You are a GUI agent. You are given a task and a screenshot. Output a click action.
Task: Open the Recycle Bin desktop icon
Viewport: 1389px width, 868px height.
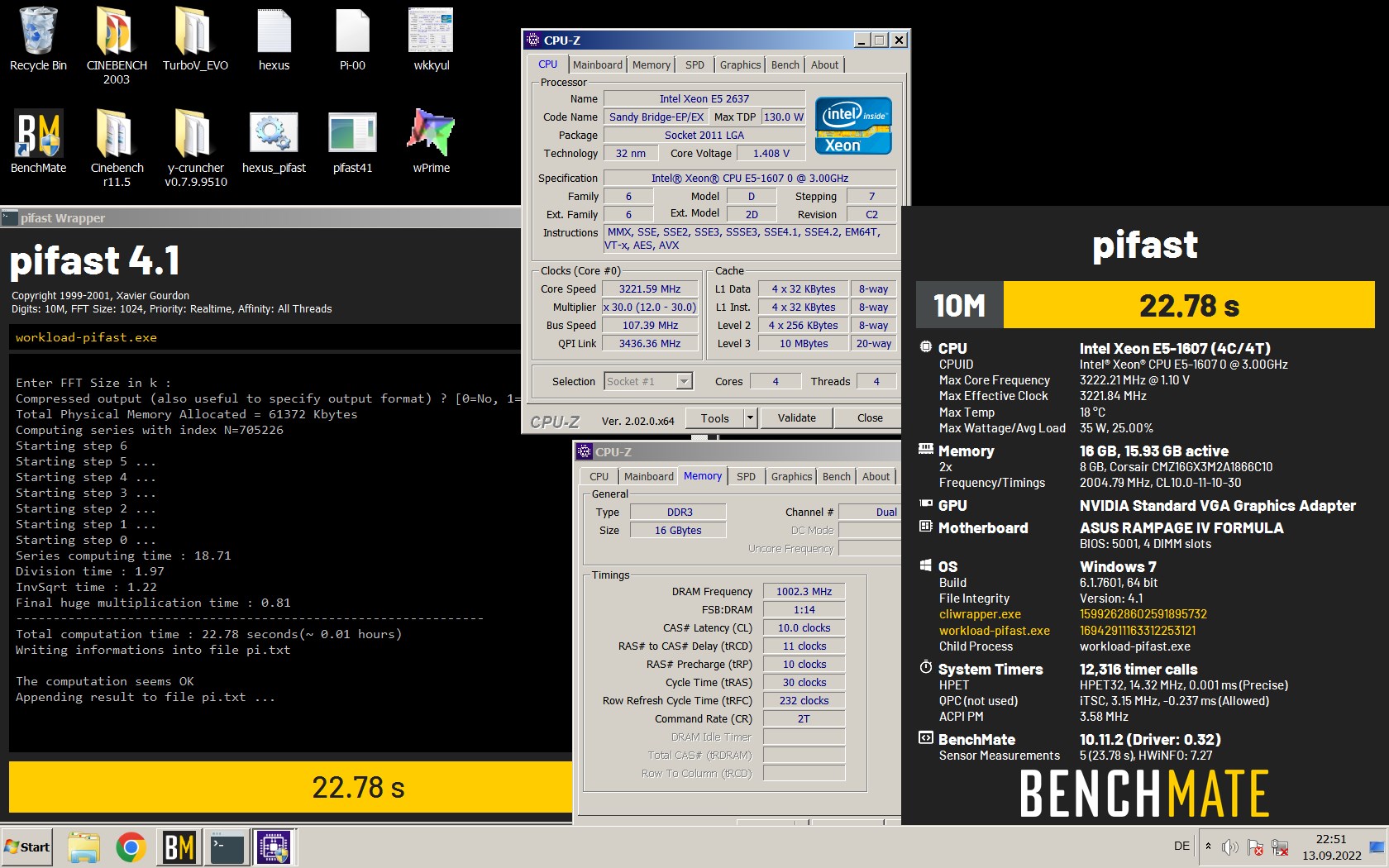click(38, 39)
